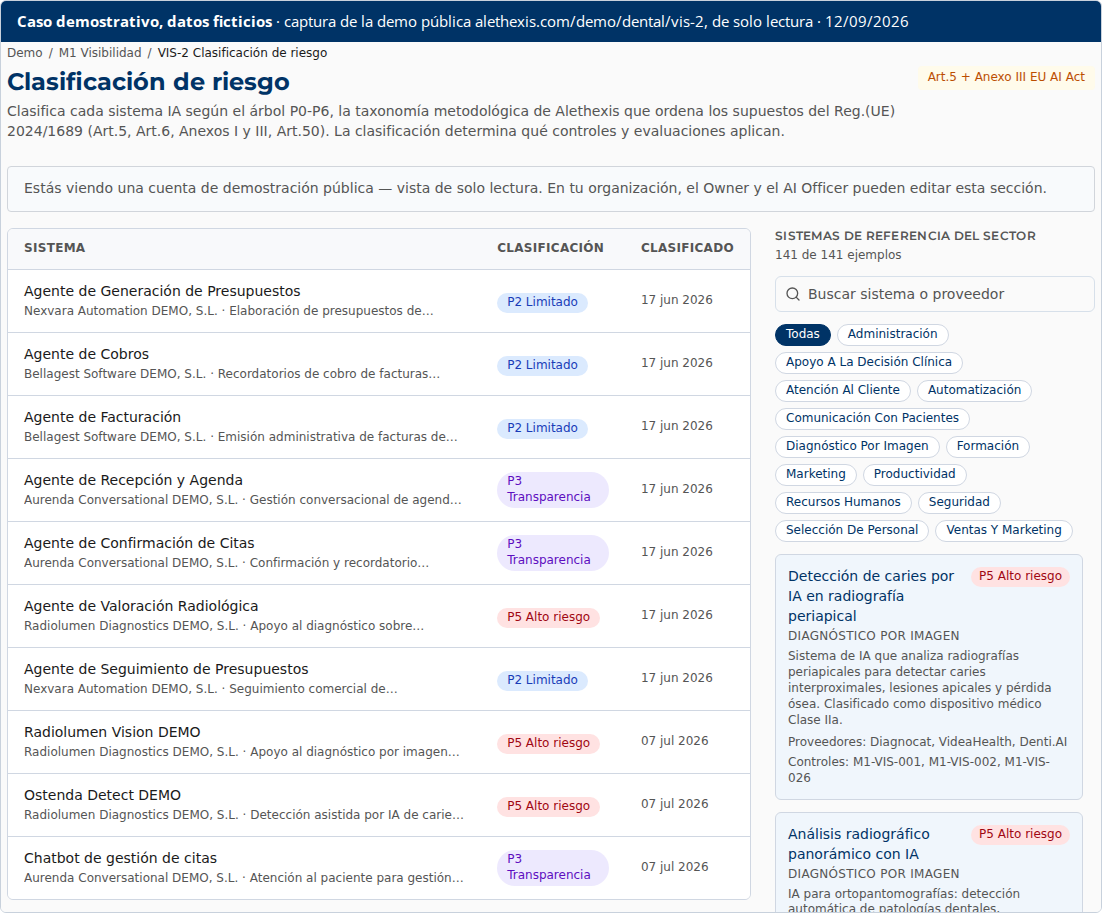The height and width of the screenshot is (913, 1102).
Task: Select Agente de Confirmación de Citas
Action: 379,553
